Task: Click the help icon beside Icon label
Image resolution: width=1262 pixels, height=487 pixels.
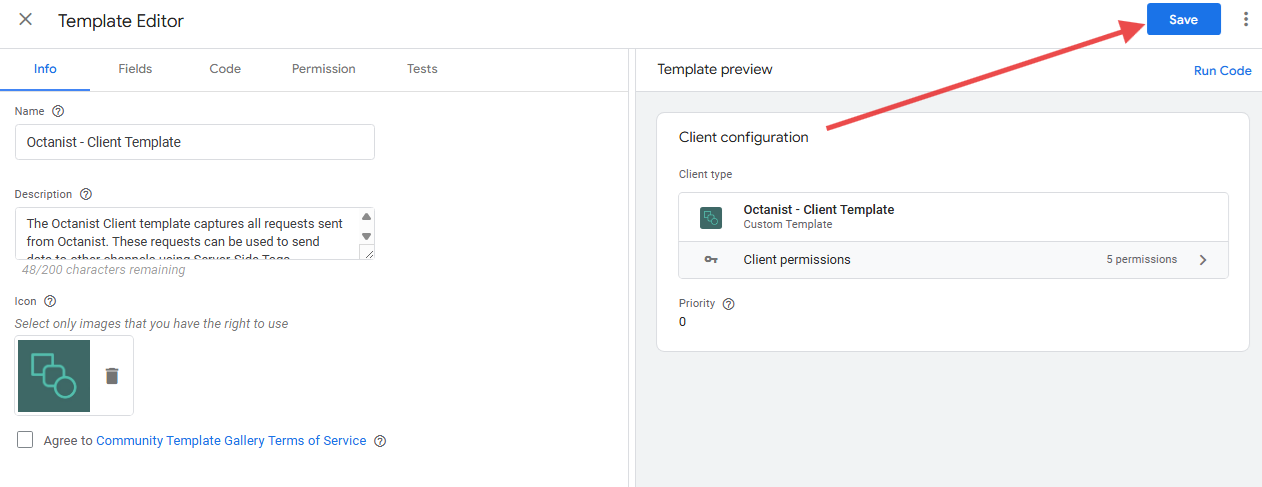Action: (50, 300)
